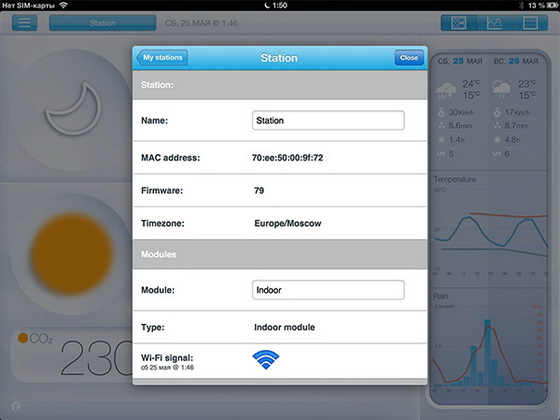Switch to the list view icon
This screenshot has height=420, width=560.
point(530,23)
